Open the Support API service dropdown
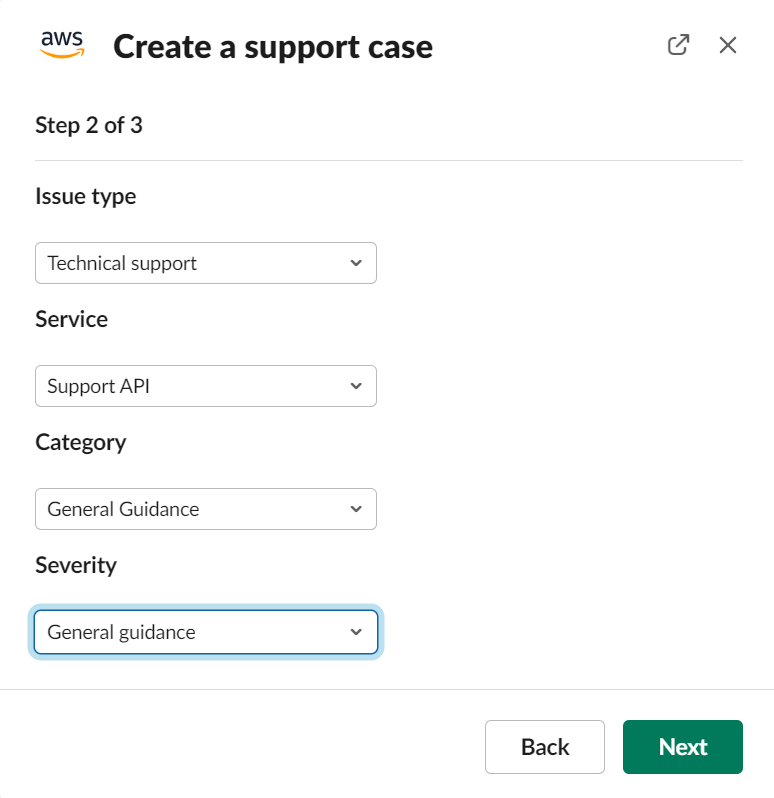Image resolution: width=774 pixels, height=798 pixels. coord(206,386)
